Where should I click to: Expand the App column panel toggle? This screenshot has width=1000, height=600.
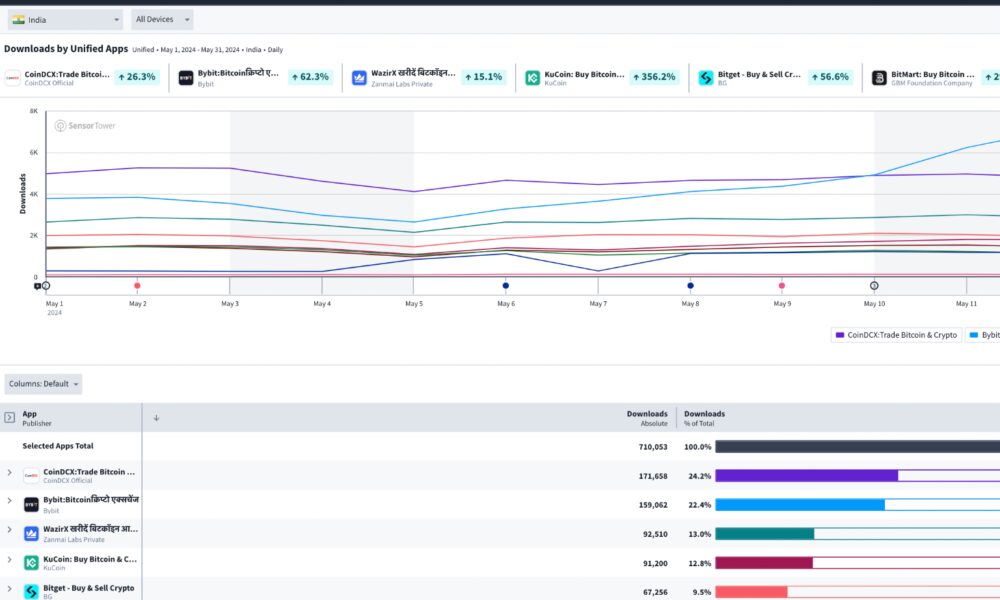point(10,418)
